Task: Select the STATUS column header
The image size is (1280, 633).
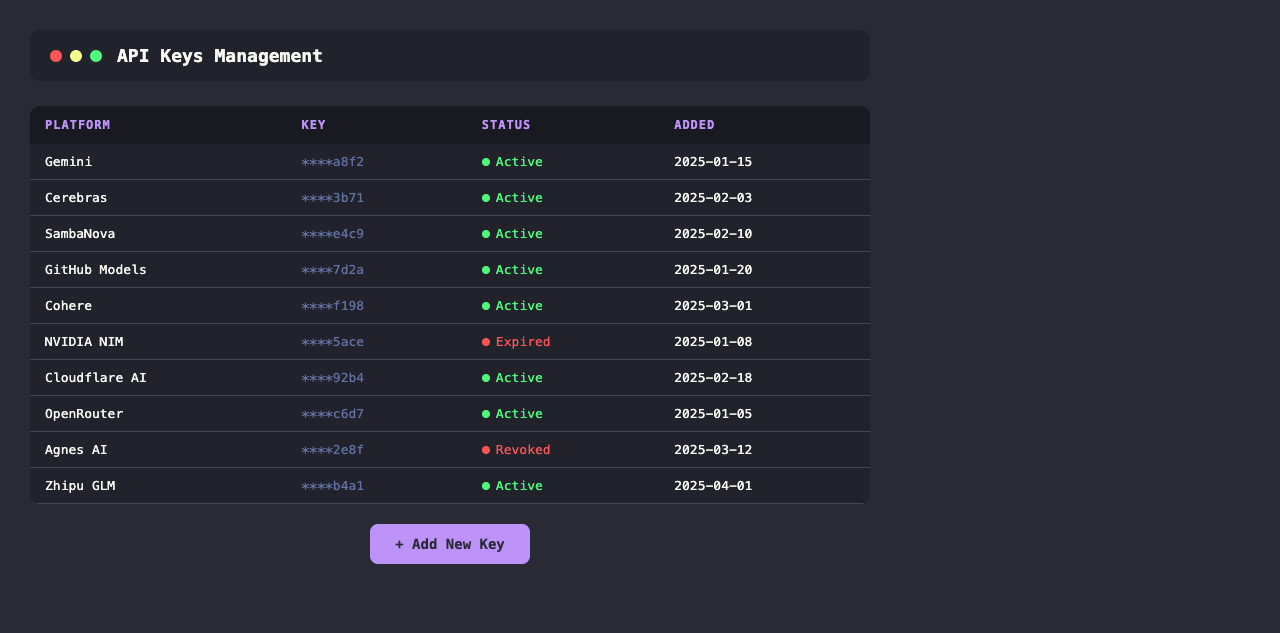Action: tap(506, 125)
